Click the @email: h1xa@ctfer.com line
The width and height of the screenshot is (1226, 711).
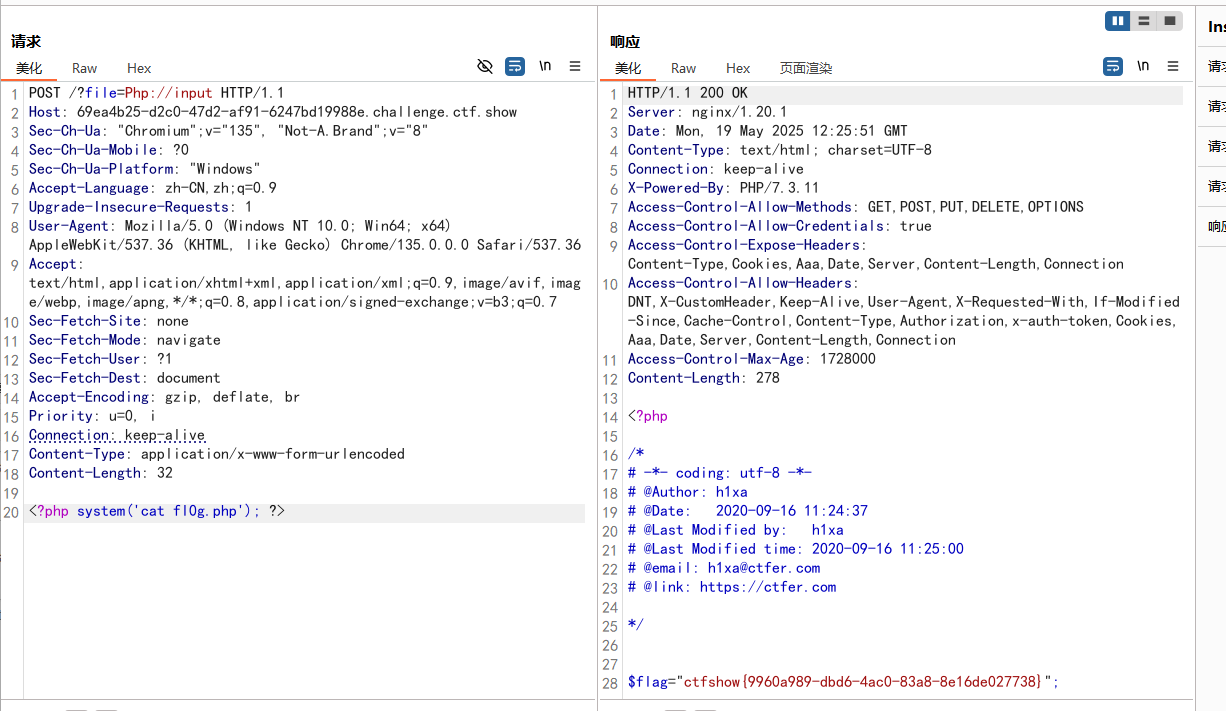724,568
